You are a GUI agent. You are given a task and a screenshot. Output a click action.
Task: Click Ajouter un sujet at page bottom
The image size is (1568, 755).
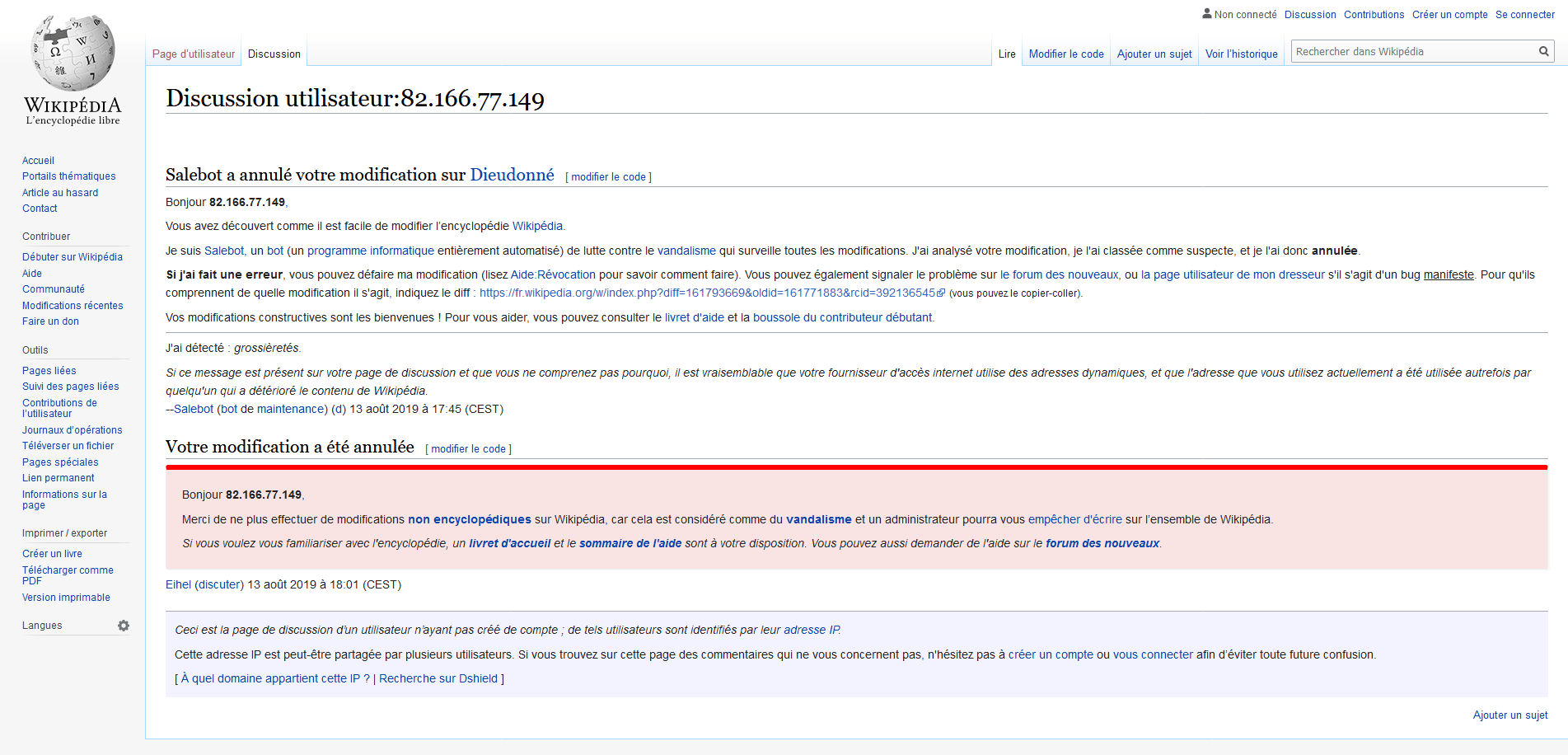tap(1510, 715)
